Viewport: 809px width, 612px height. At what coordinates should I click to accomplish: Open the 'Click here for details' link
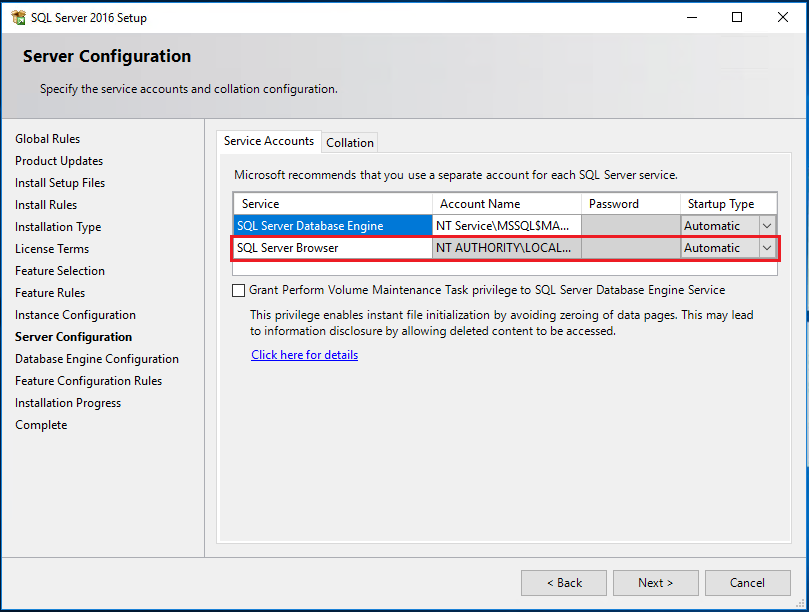[x=304, y=355]
